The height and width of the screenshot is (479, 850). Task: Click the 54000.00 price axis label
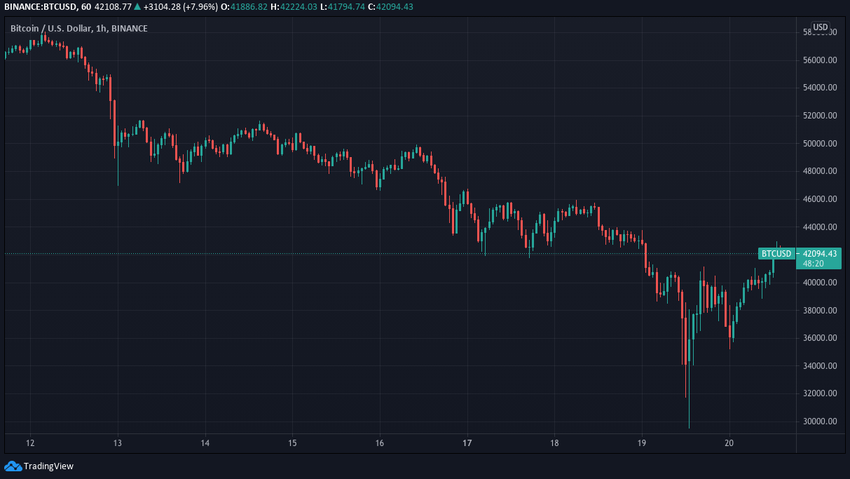pyautogui.click(x=820, y=88)
